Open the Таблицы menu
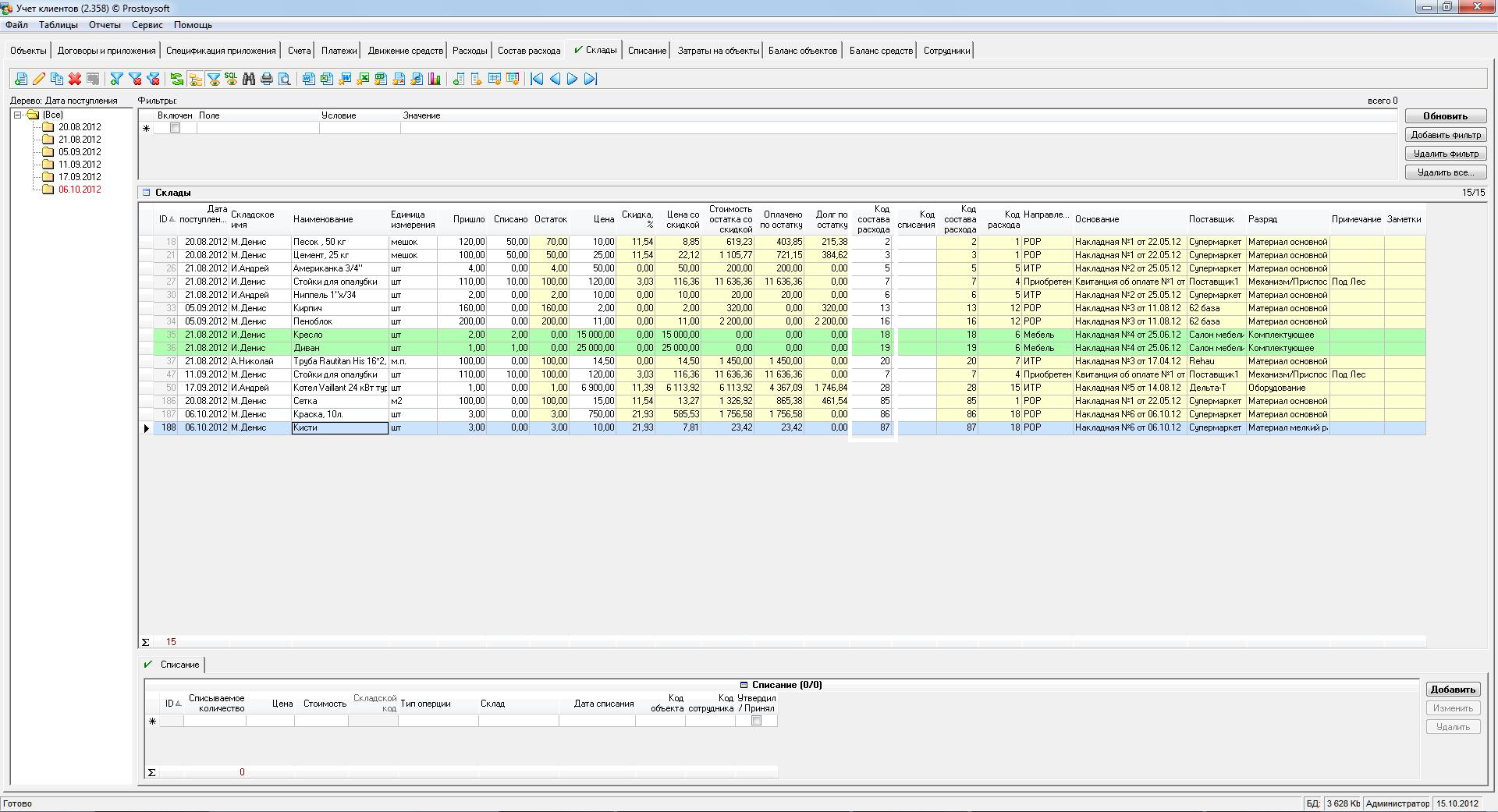The height and width of the screenshot is (812, 1498). [x=59, y=25]
